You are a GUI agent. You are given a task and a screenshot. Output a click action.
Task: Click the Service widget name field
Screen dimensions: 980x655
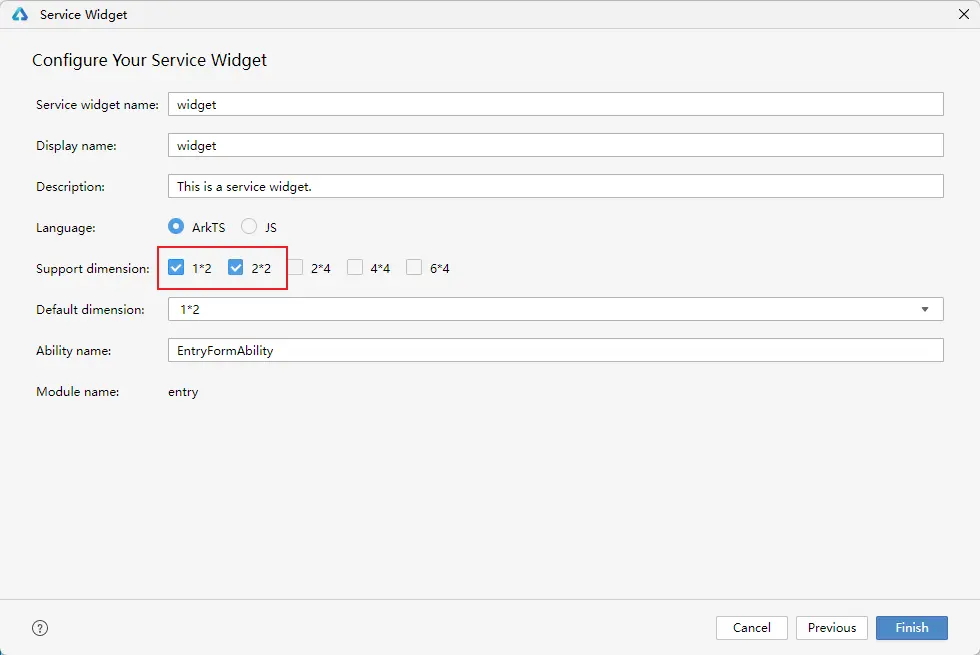click(x=555, y=104)
